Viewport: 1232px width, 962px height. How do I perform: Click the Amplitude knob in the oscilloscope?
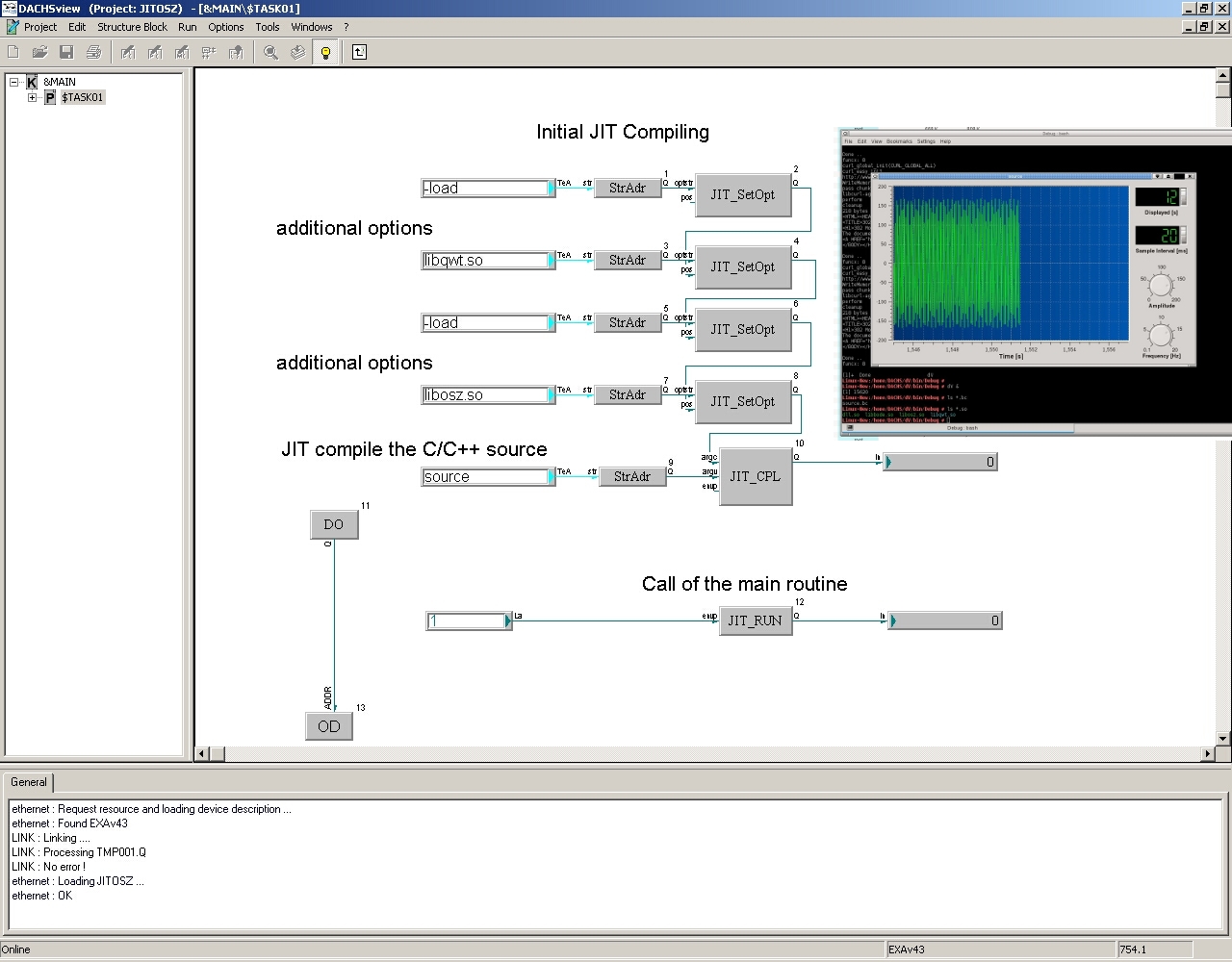point(1161,286)
